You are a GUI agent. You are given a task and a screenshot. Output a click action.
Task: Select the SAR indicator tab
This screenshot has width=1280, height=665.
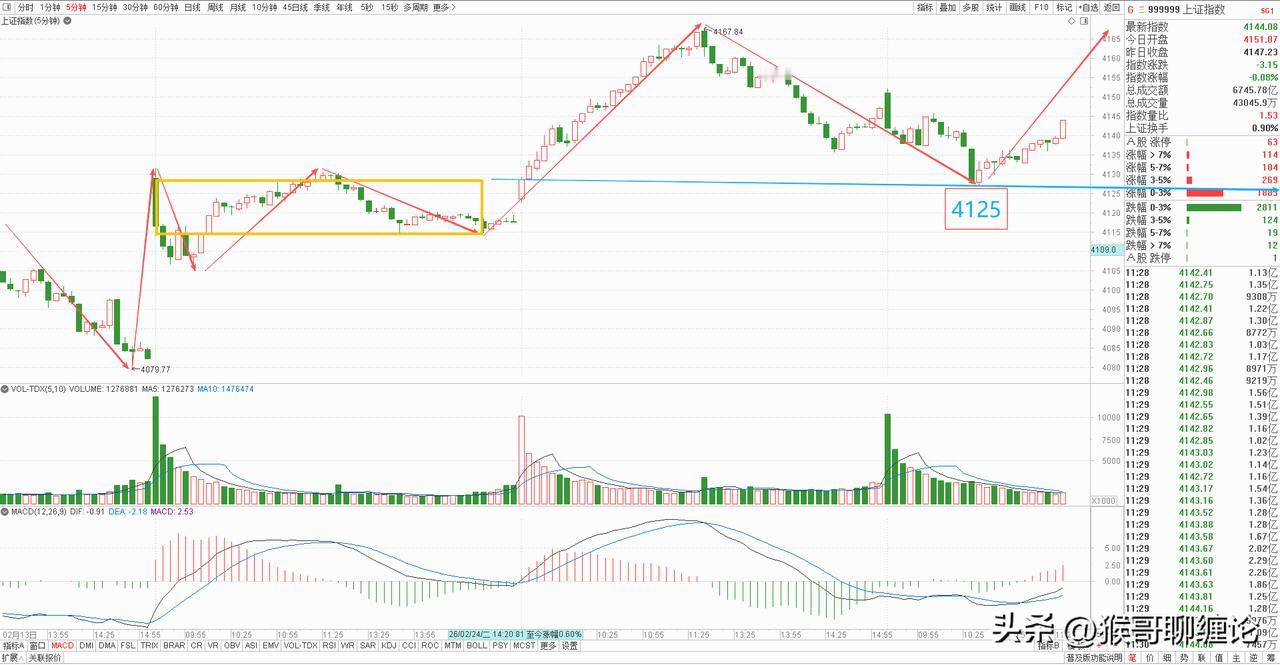coord(367,645)
